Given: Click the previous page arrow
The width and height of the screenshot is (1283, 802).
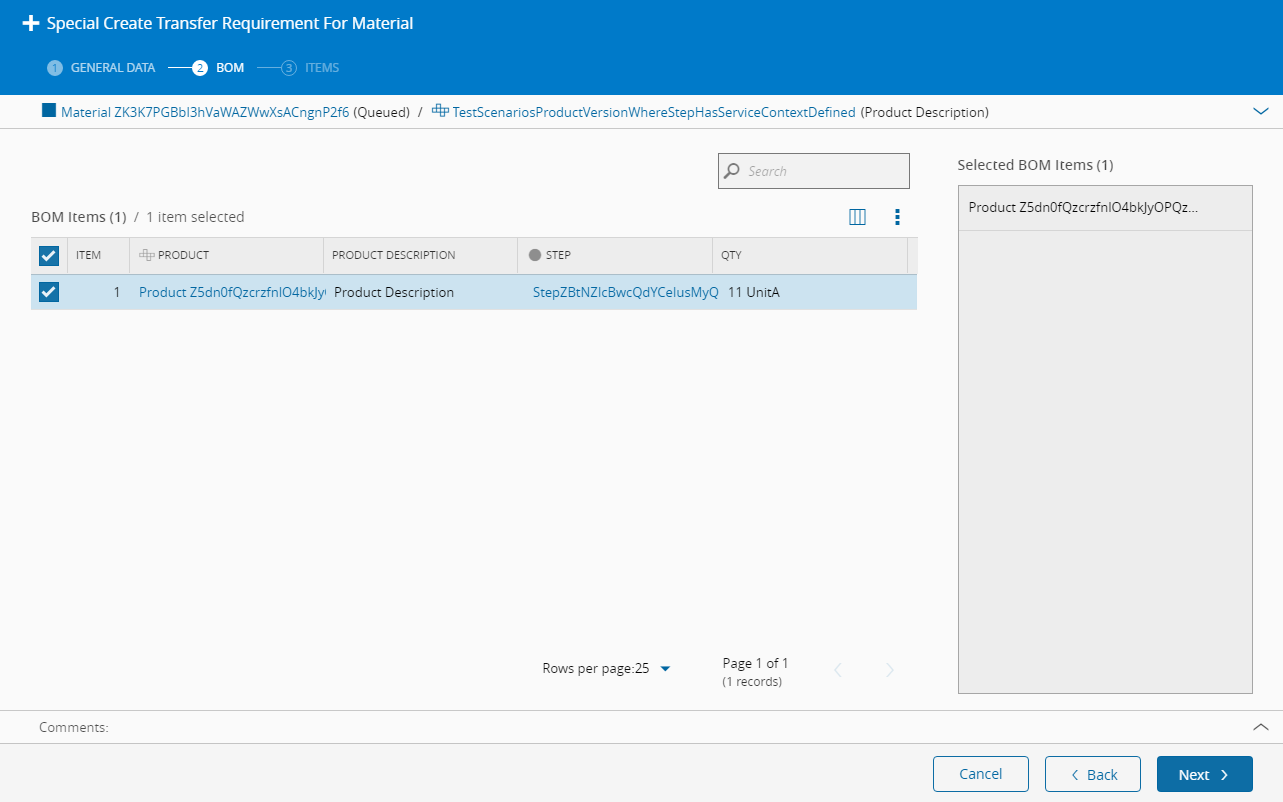Looking at the screenshot, I should click(838, 670).
